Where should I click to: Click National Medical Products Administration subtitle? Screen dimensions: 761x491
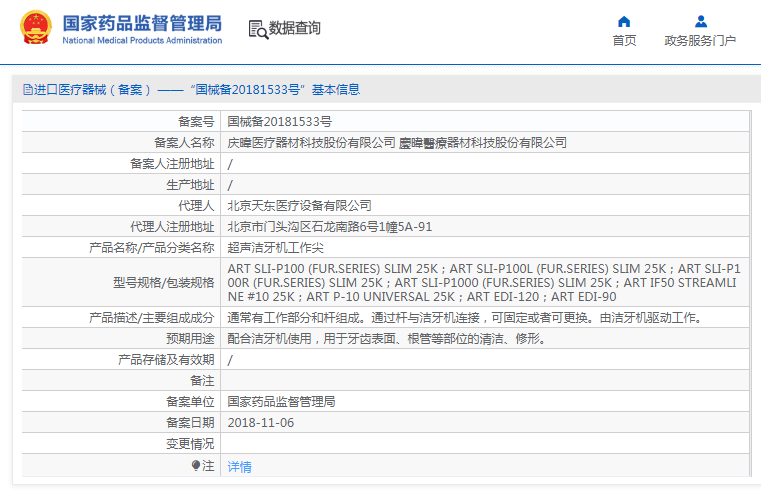pyautogui.click(x=142, y=41)
